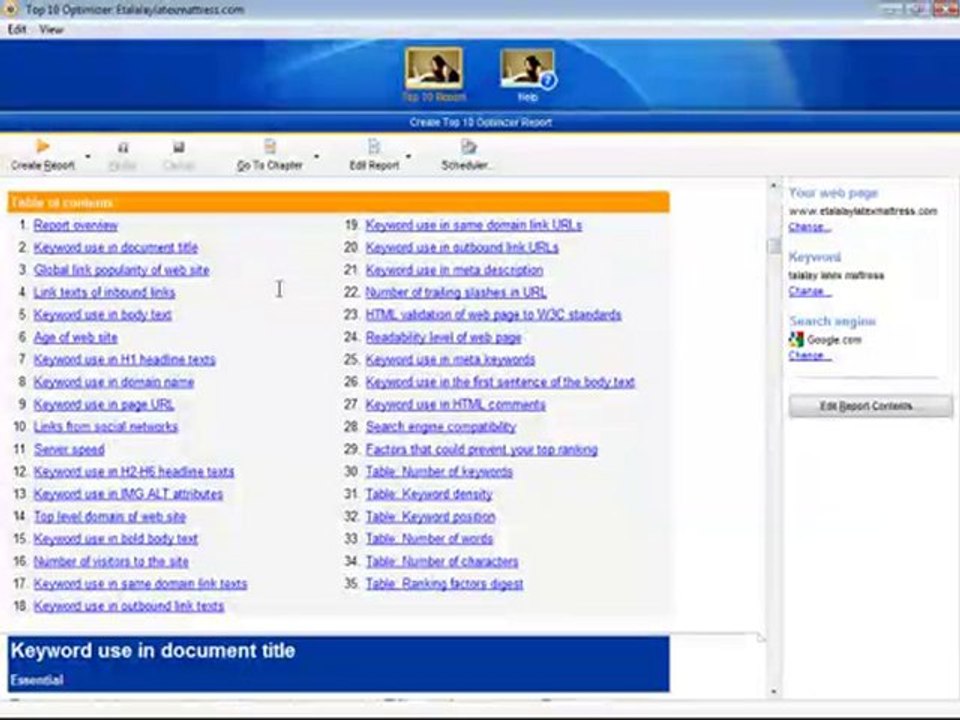Click Change link under Keyword

click(x=809, y=291)
